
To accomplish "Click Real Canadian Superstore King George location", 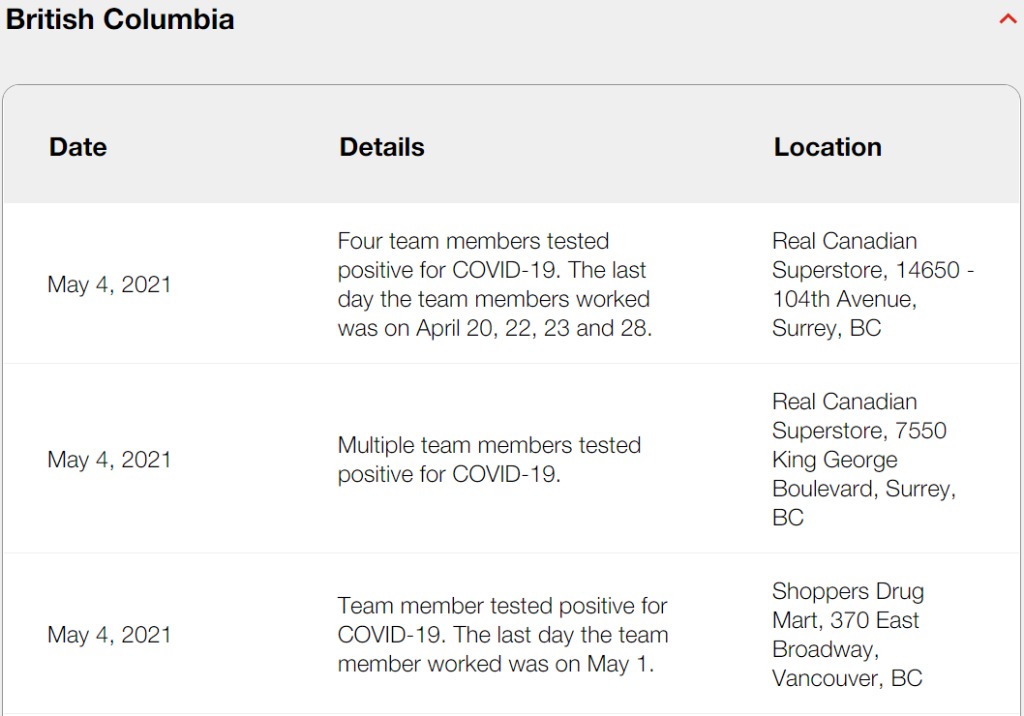I will [863, 459].
